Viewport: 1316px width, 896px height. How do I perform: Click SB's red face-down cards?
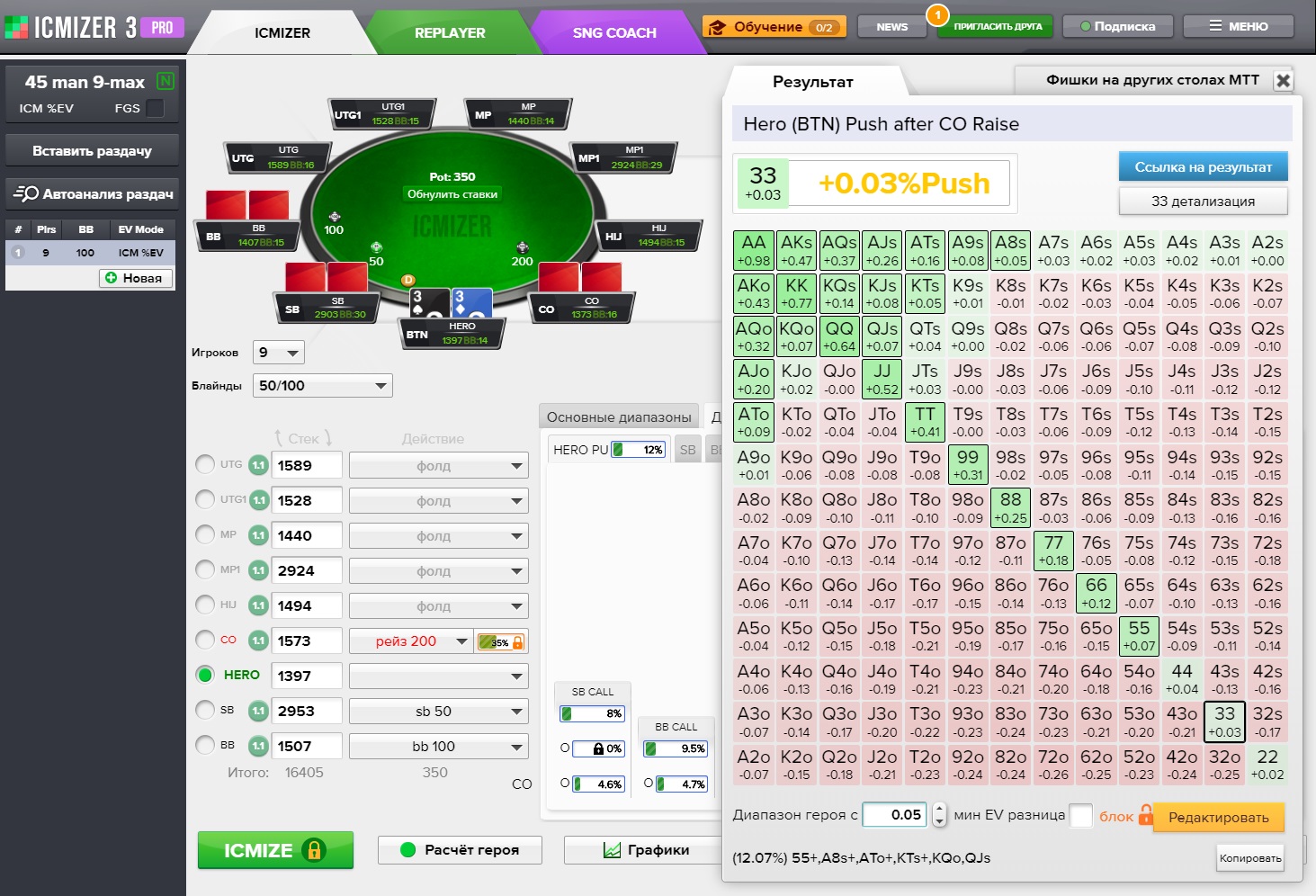coord(326,276)
